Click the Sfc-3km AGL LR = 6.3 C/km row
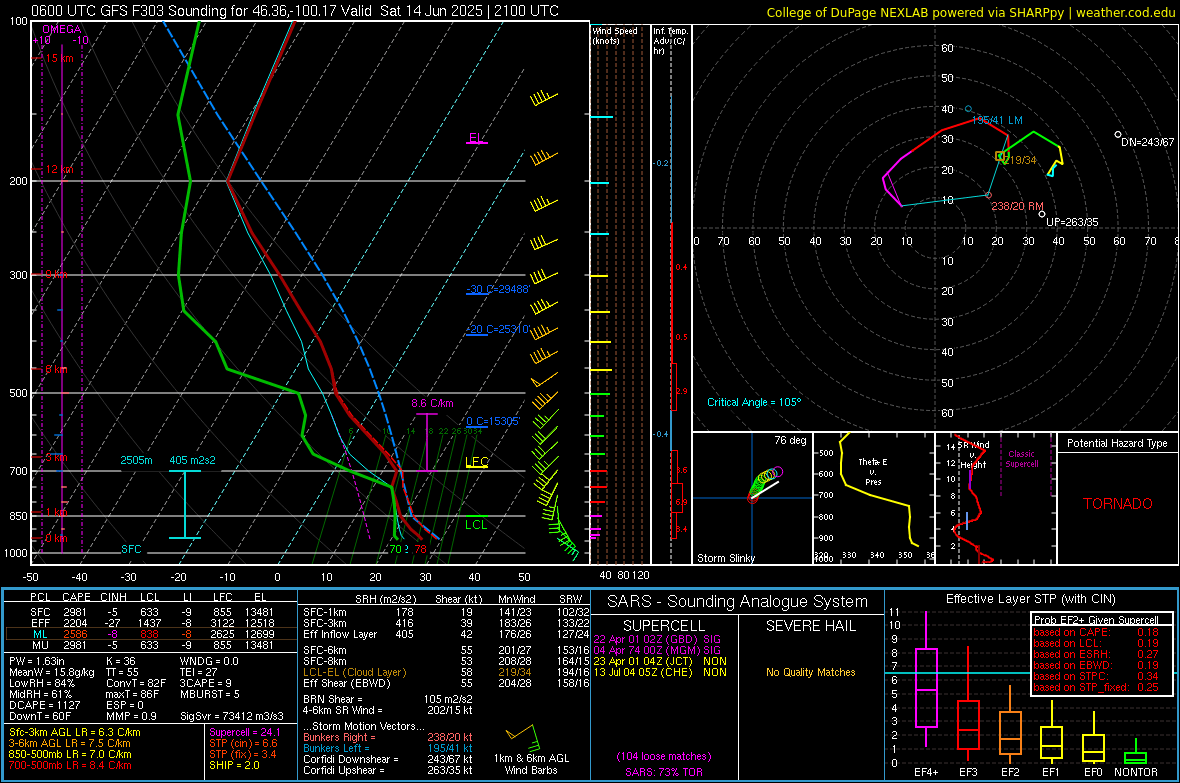This screenshot has height=783, width=1180. point(75,732)
